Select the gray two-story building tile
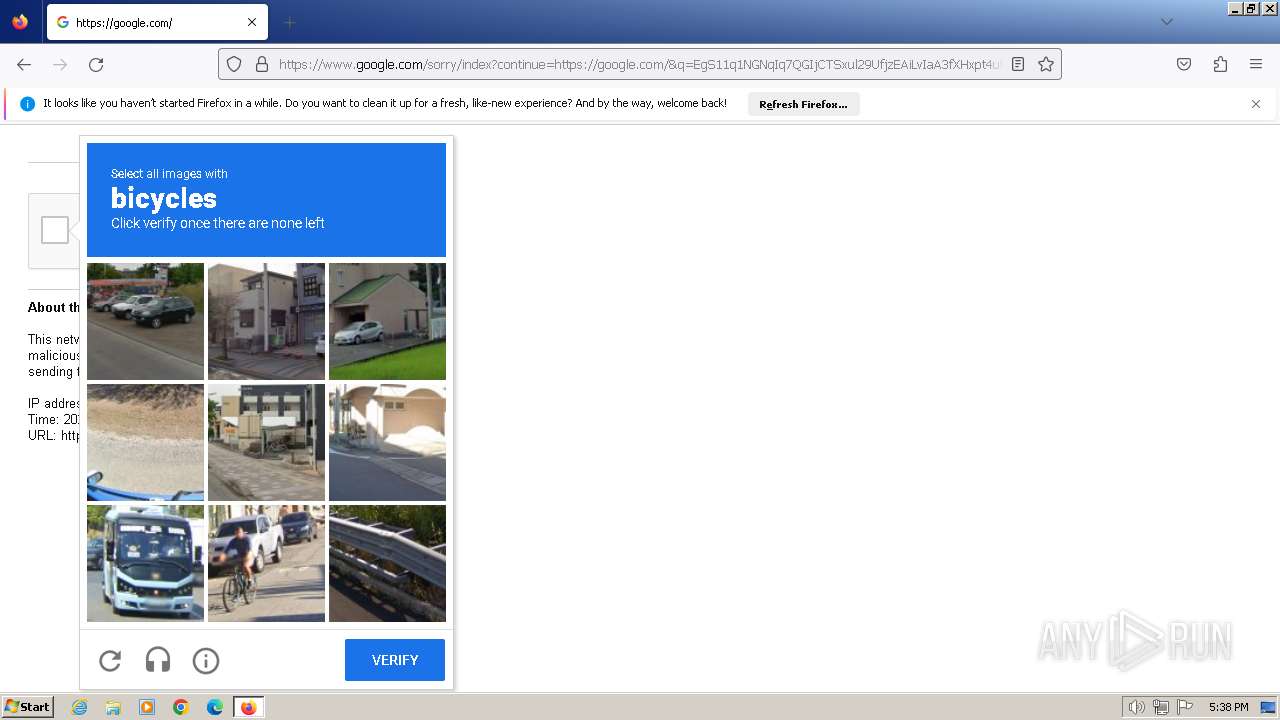The image size is (1280, 720). [x=266, y=321]
